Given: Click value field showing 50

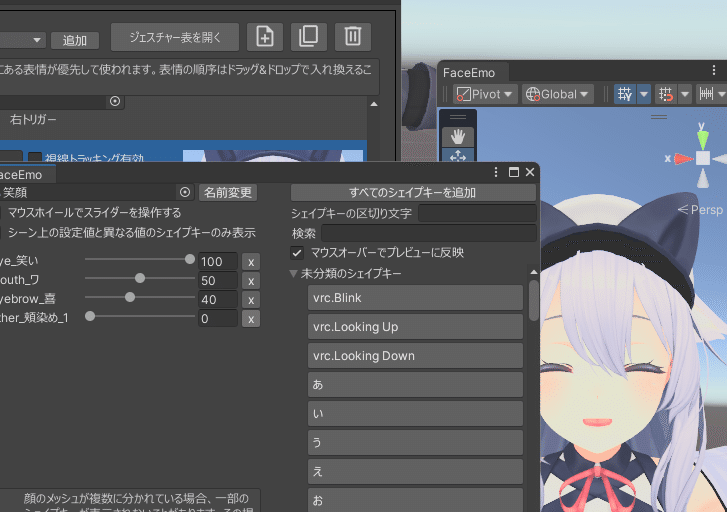Looking at the screenshot, I should click(218, 281).
